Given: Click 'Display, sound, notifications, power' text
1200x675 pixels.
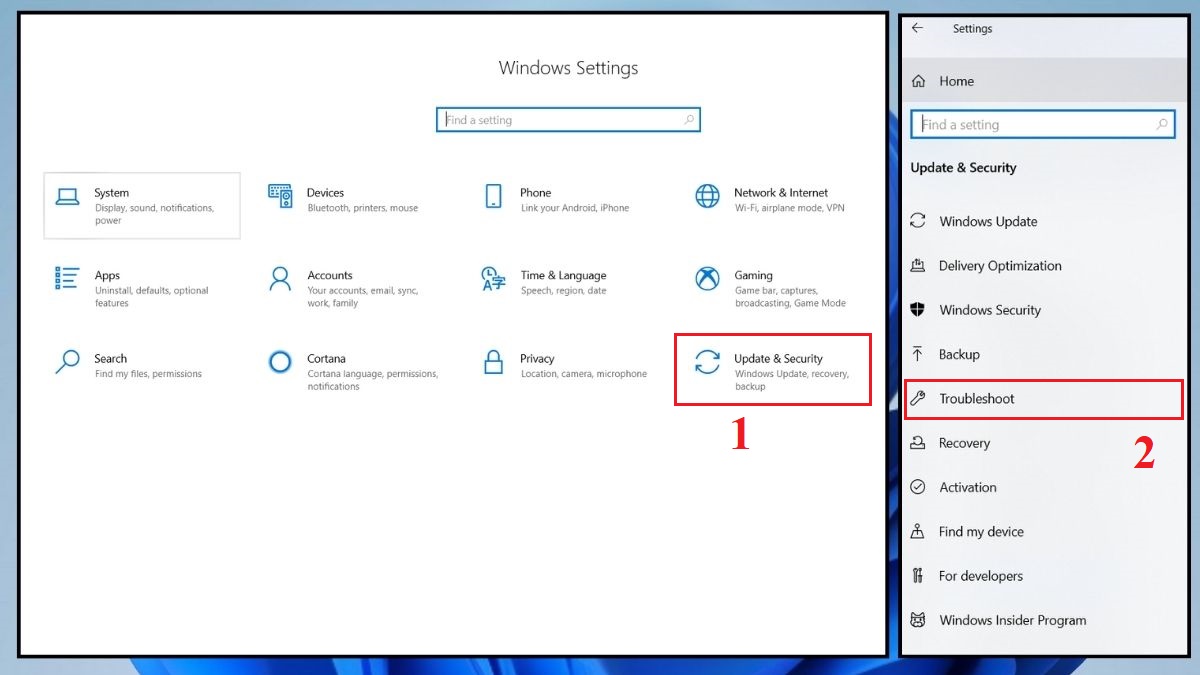Looking at the screenshot, I should tap(155, 214).
